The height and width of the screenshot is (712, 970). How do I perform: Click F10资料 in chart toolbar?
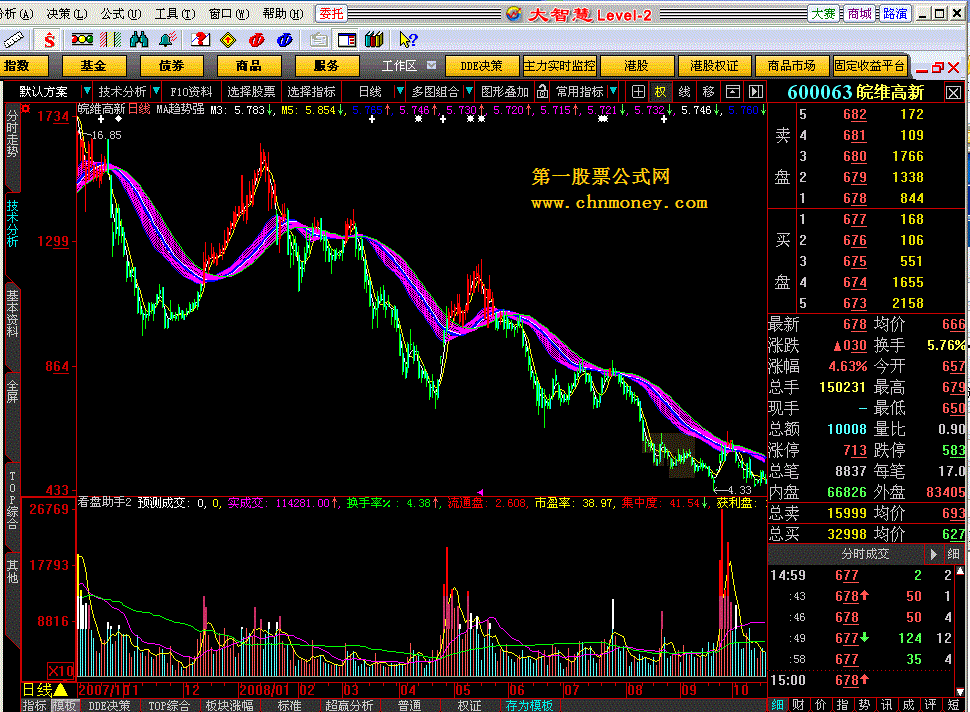tap(191, 92)
